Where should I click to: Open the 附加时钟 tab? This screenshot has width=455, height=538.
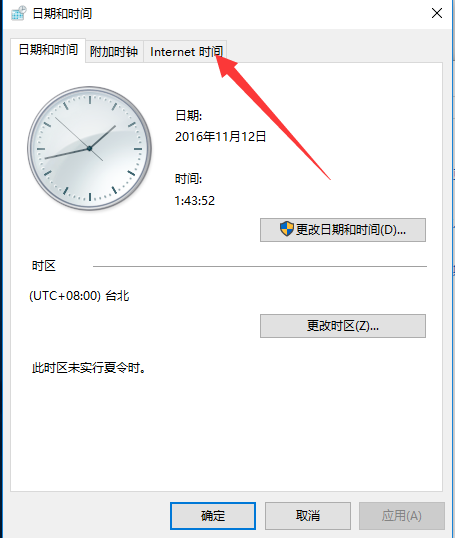click(x=114, y=52)
